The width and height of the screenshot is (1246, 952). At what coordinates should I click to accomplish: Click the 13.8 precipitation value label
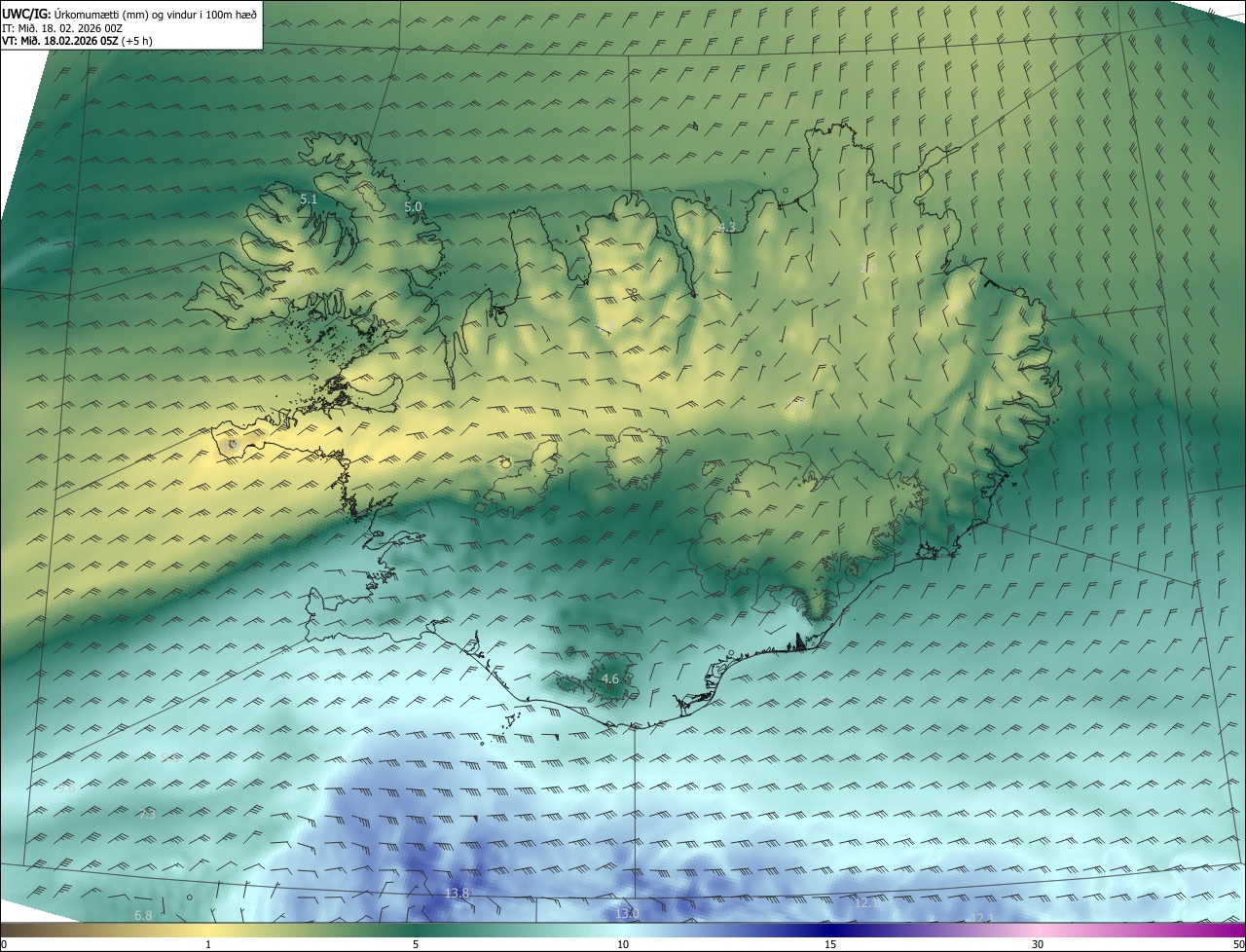(x=457, y=893)
